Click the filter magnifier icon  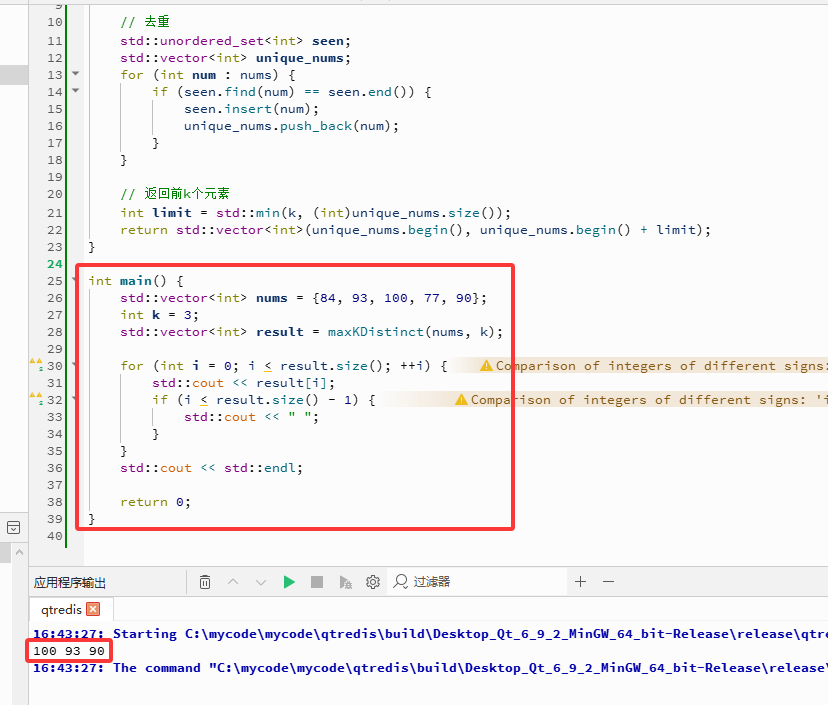click(x=401, y=581)
